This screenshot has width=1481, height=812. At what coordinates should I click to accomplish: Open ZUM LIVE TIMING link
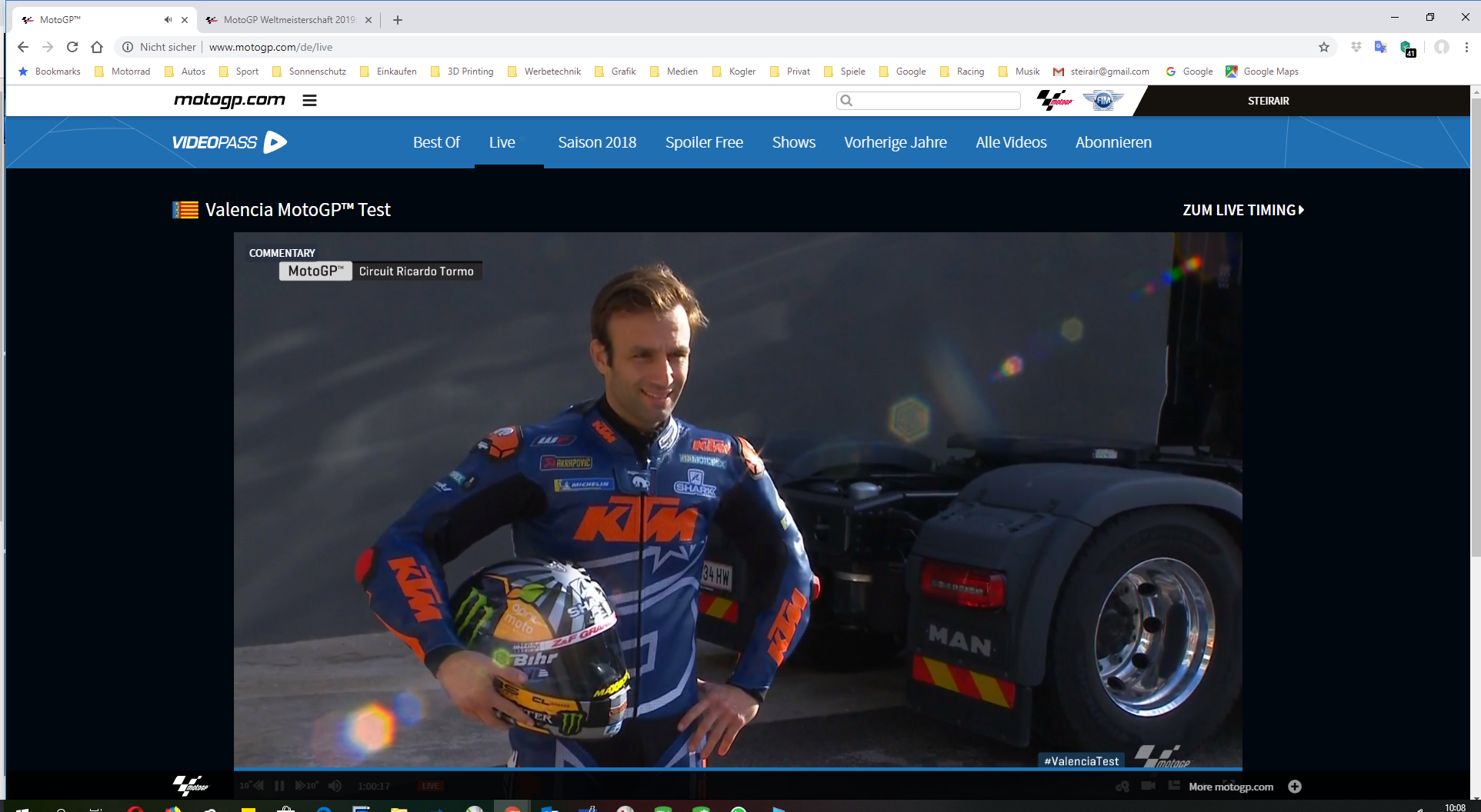(1243, 210)
